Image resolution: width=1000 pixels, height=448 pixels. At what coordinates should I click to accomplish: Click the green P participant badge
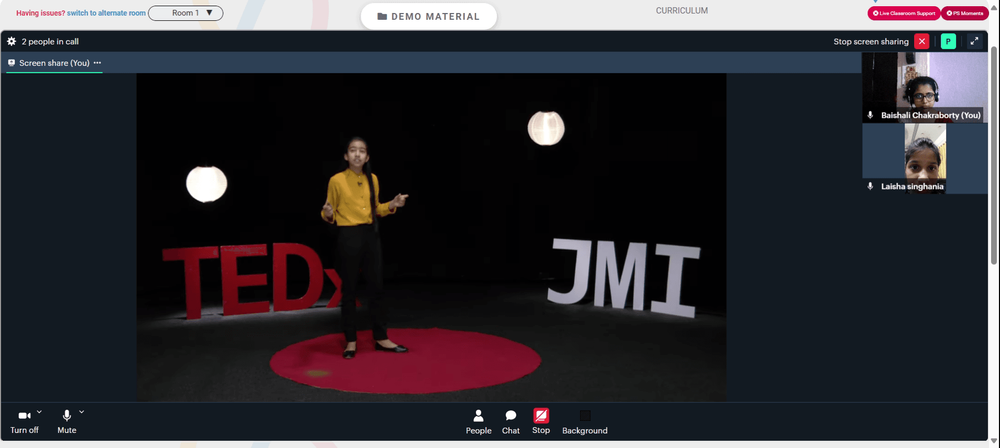click(948, 41)
